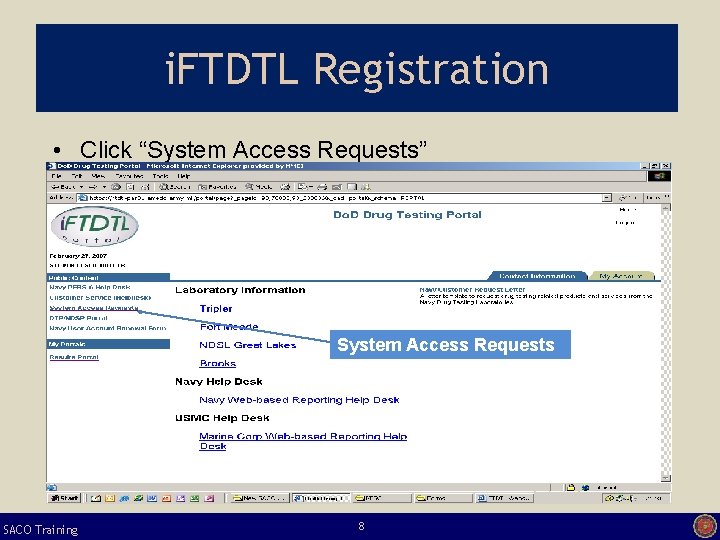This screenshot has width=720, height=540.
Task: Click the Internet Explorer quick launch icon
Action: [x=124, y=498]
